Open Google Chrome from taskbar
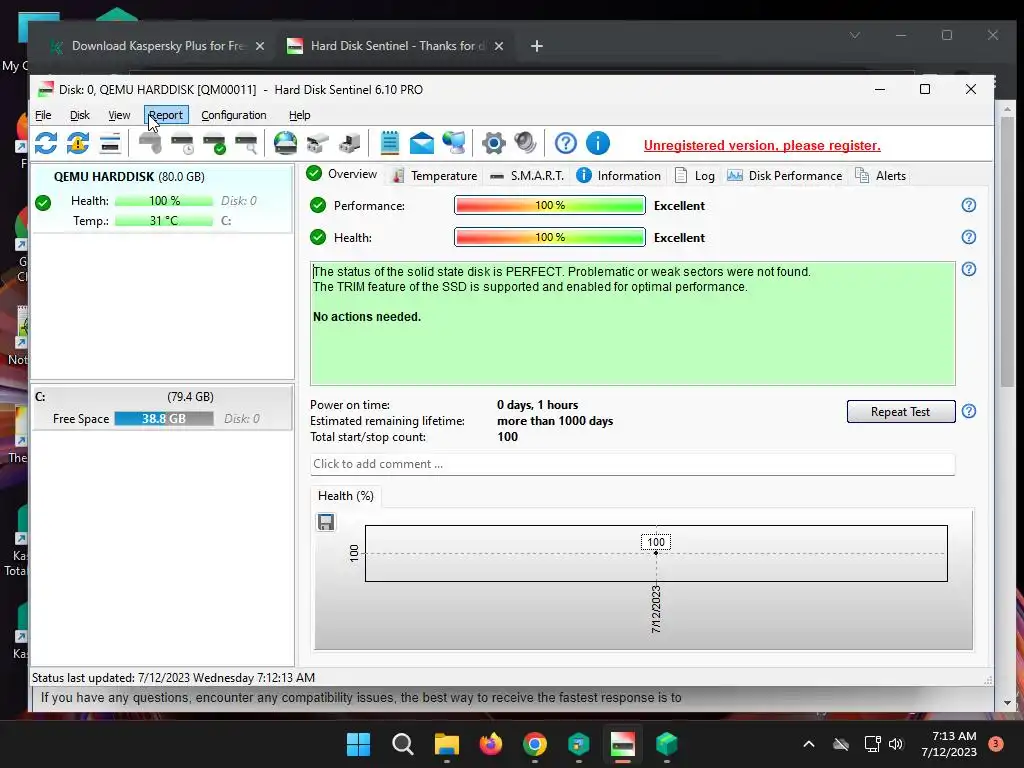This screenshot has width=1024, height=768. point(535,744)
